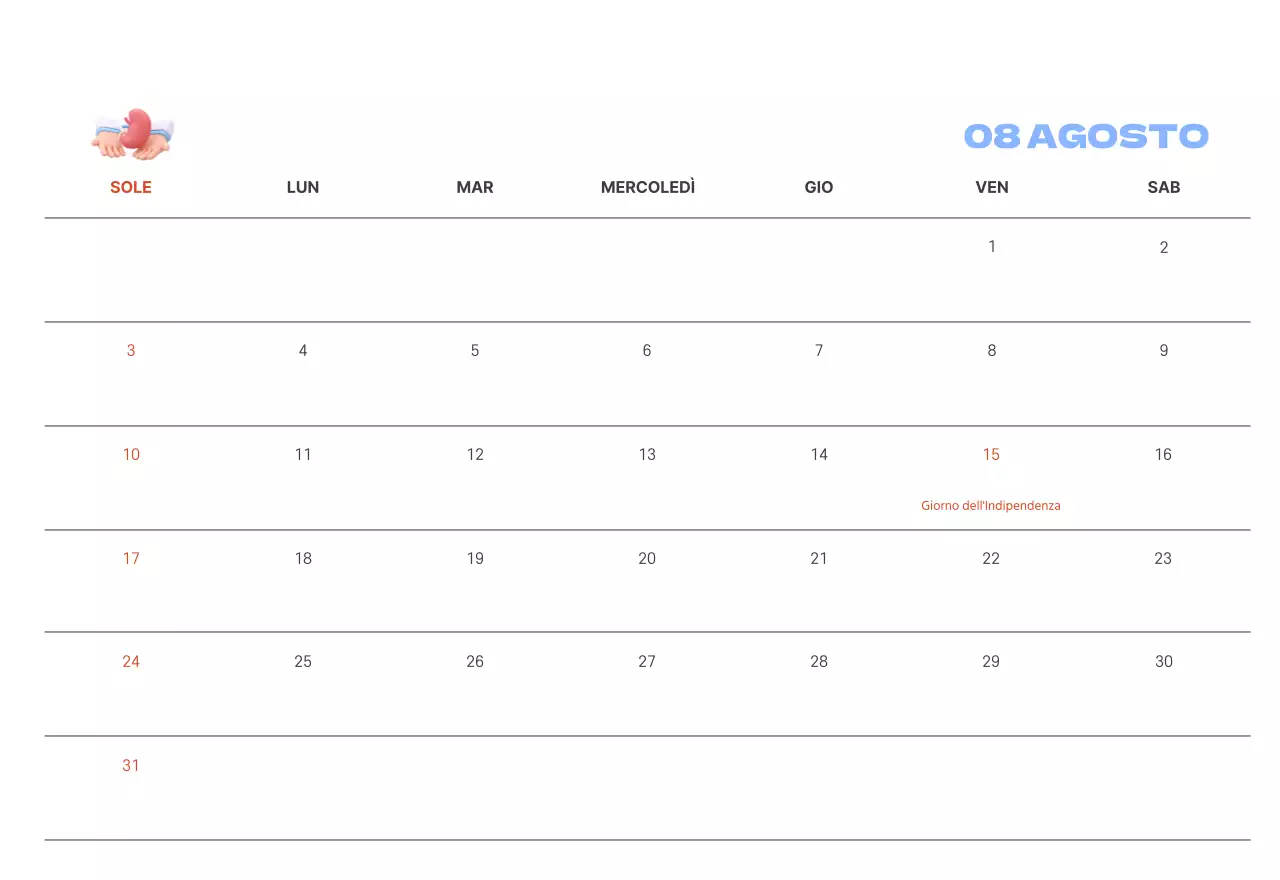Open the Giorno dell'Indipendenza holiday label
The width and height of the screenshot is (1280, 880).
(990, 506)
